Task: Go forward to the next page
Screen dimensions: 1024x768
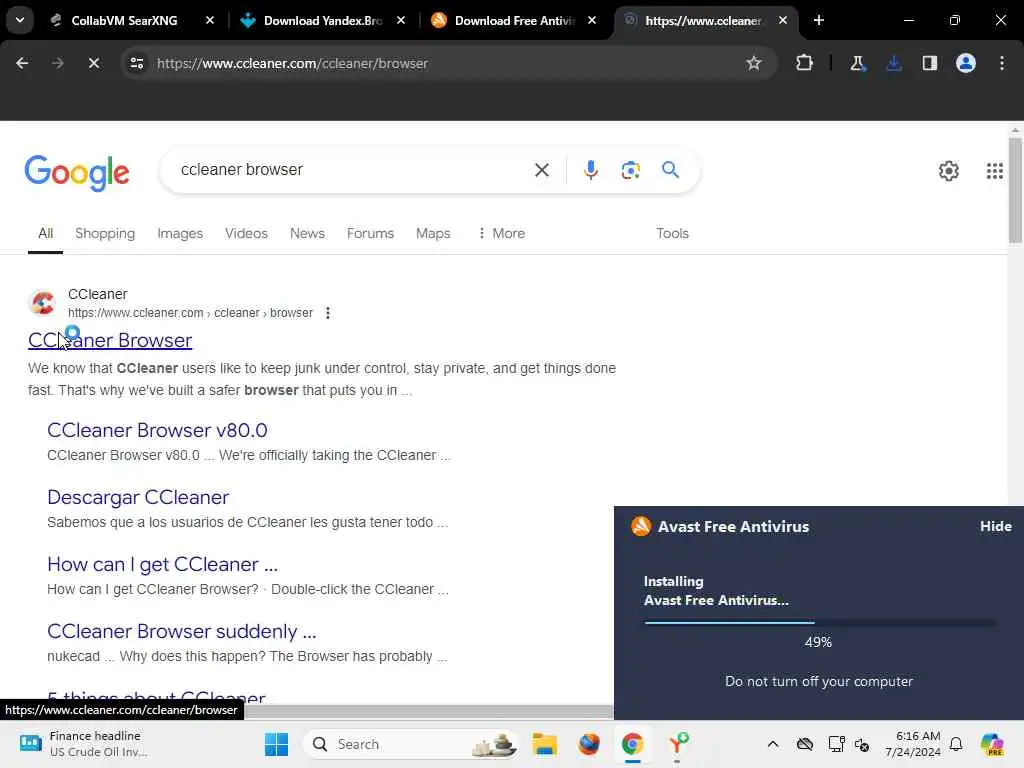Action: pos(57,63)
